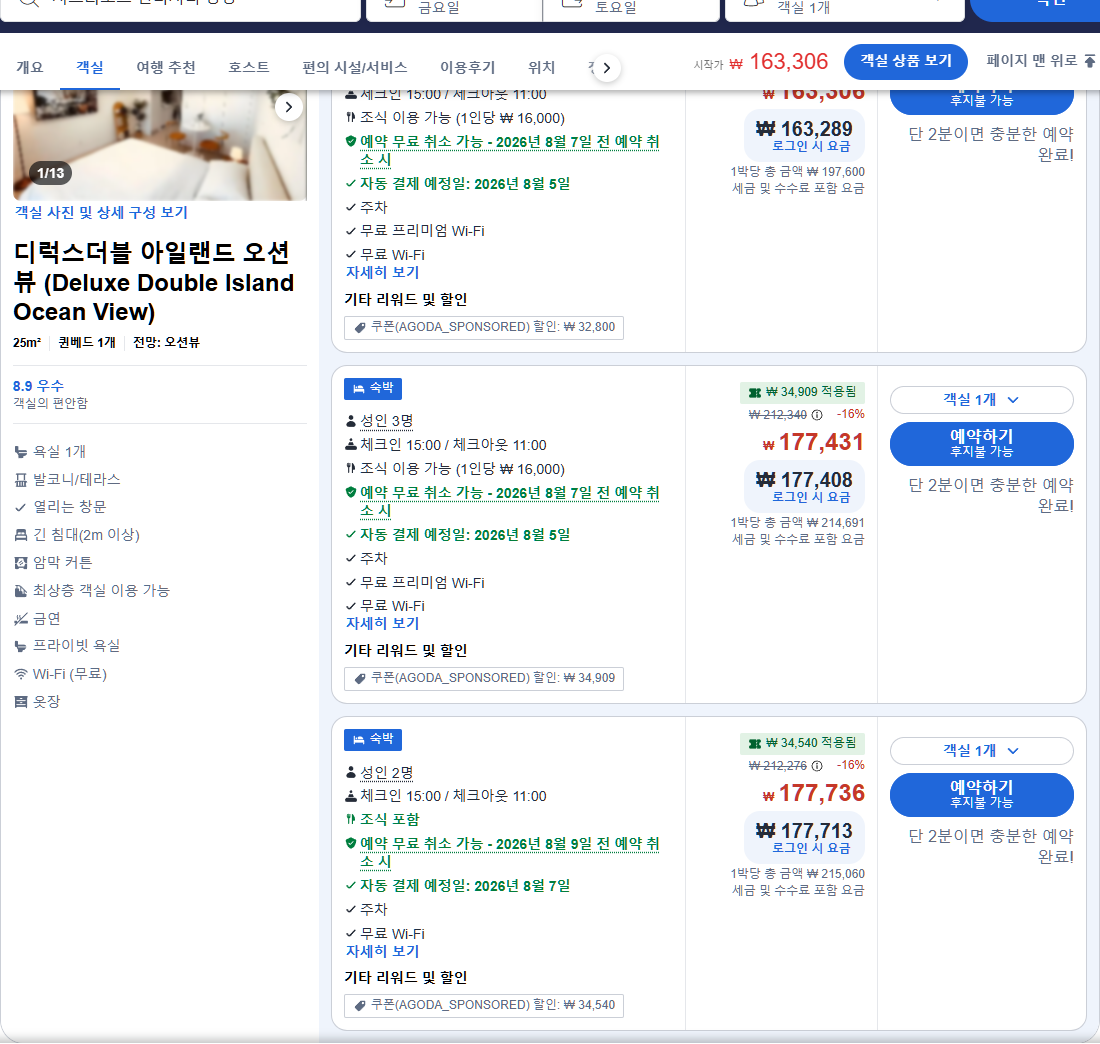Image resolution: width=1100 pixels, height=1044 pixels.
Task: Click coupon tag icon for ₩34,909 discount
Action: [360, 678]
